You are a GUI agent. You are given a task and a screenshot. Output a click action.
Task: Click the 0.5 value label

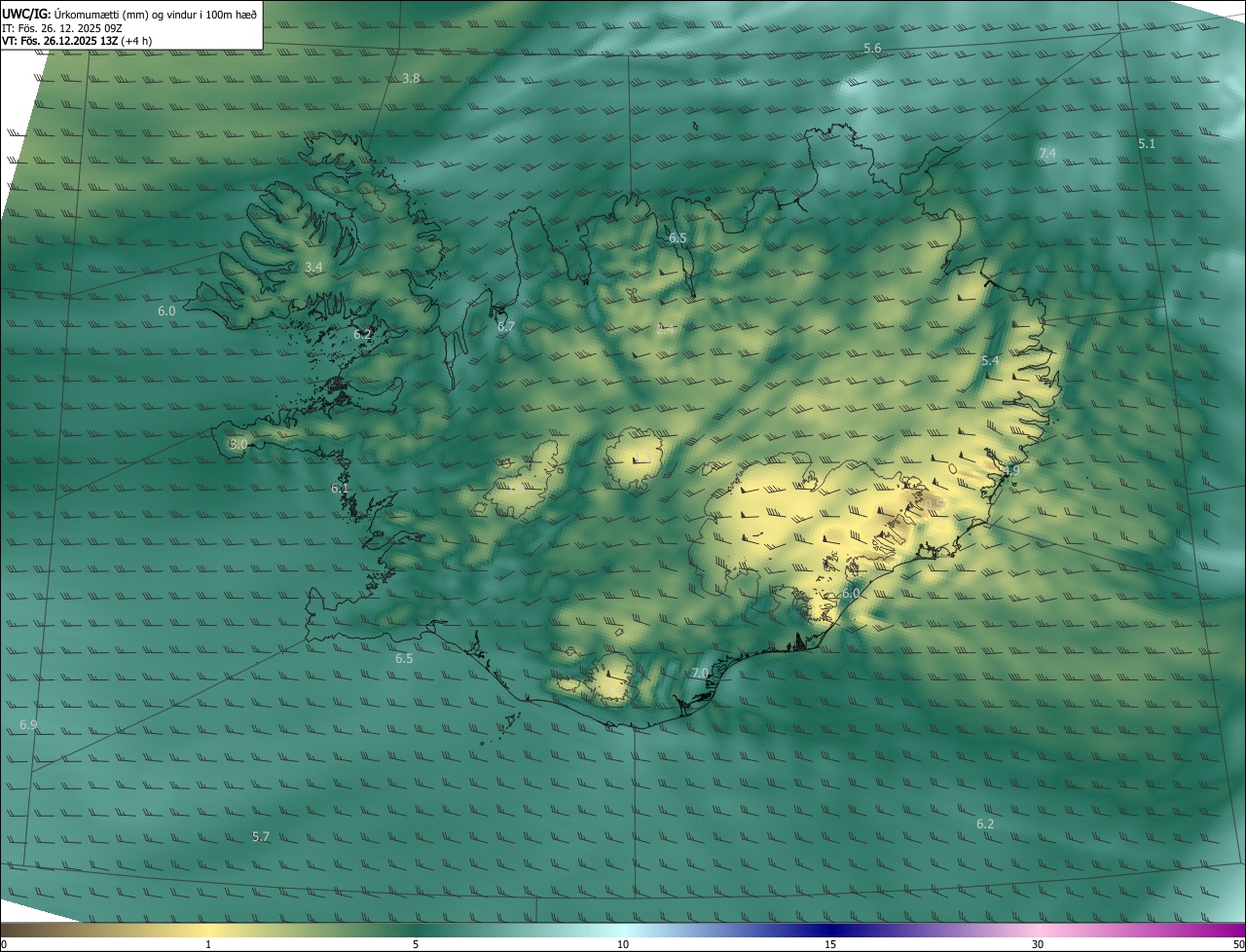point(934,503)
